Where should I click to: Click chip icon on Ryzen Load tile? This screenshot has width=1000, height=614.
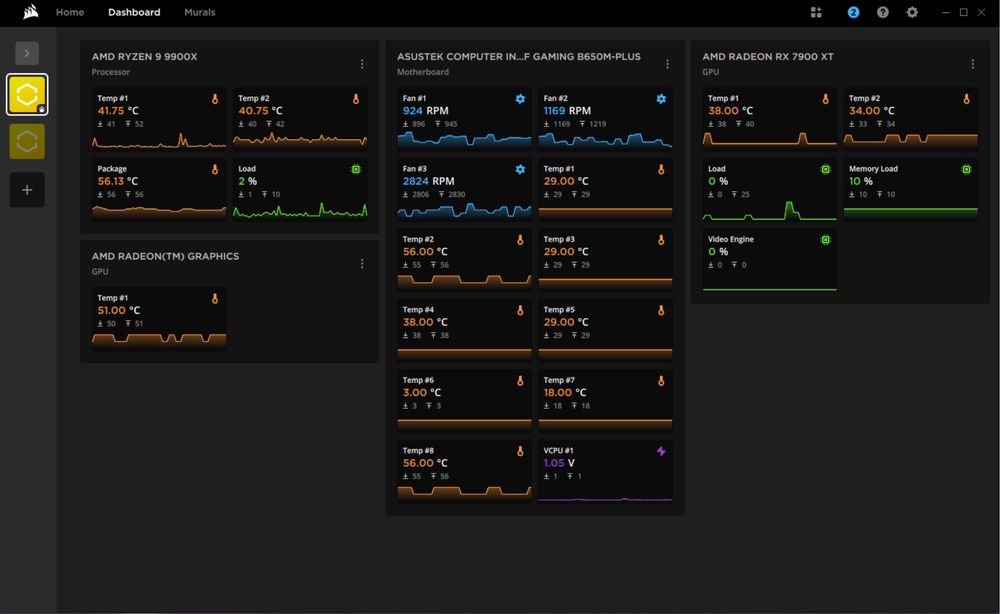pyautogui.click(x=356, y=169)
